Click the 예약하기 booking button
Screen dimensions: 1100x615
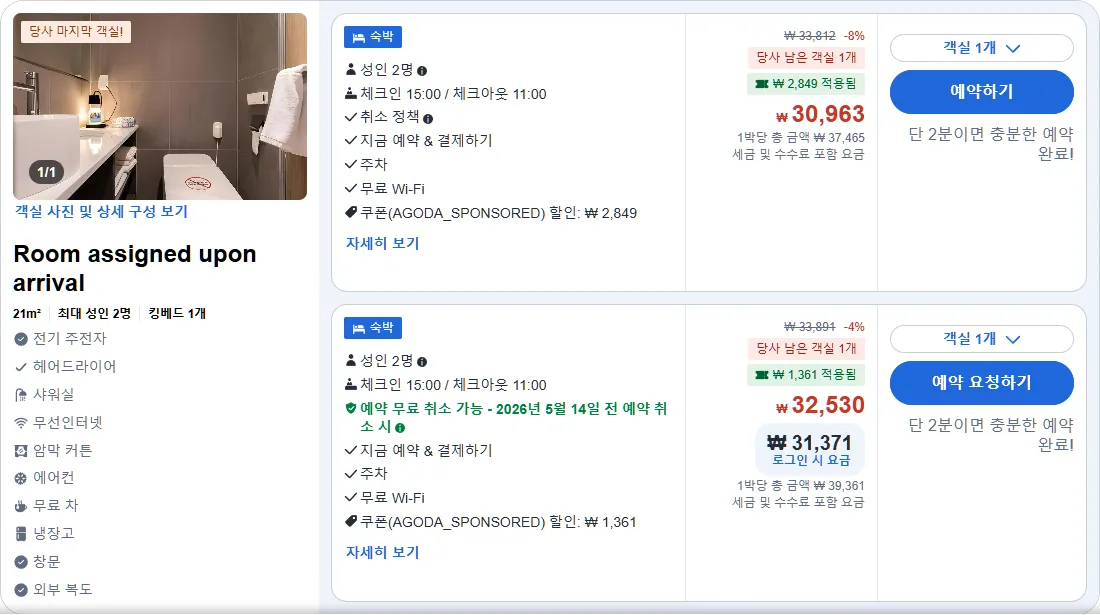coord(981,92)
